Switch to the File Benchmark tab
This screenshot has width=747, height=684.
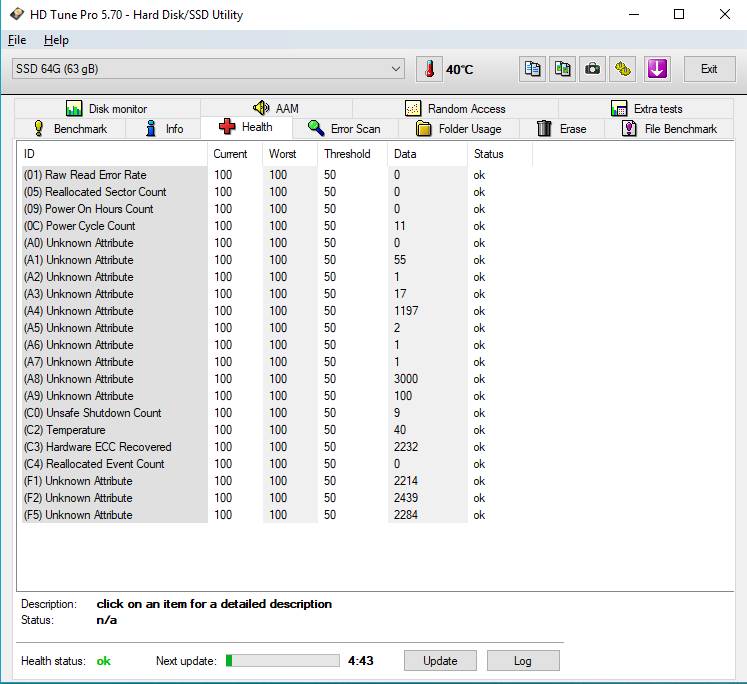pyautogui.click(x=669, y=129)
